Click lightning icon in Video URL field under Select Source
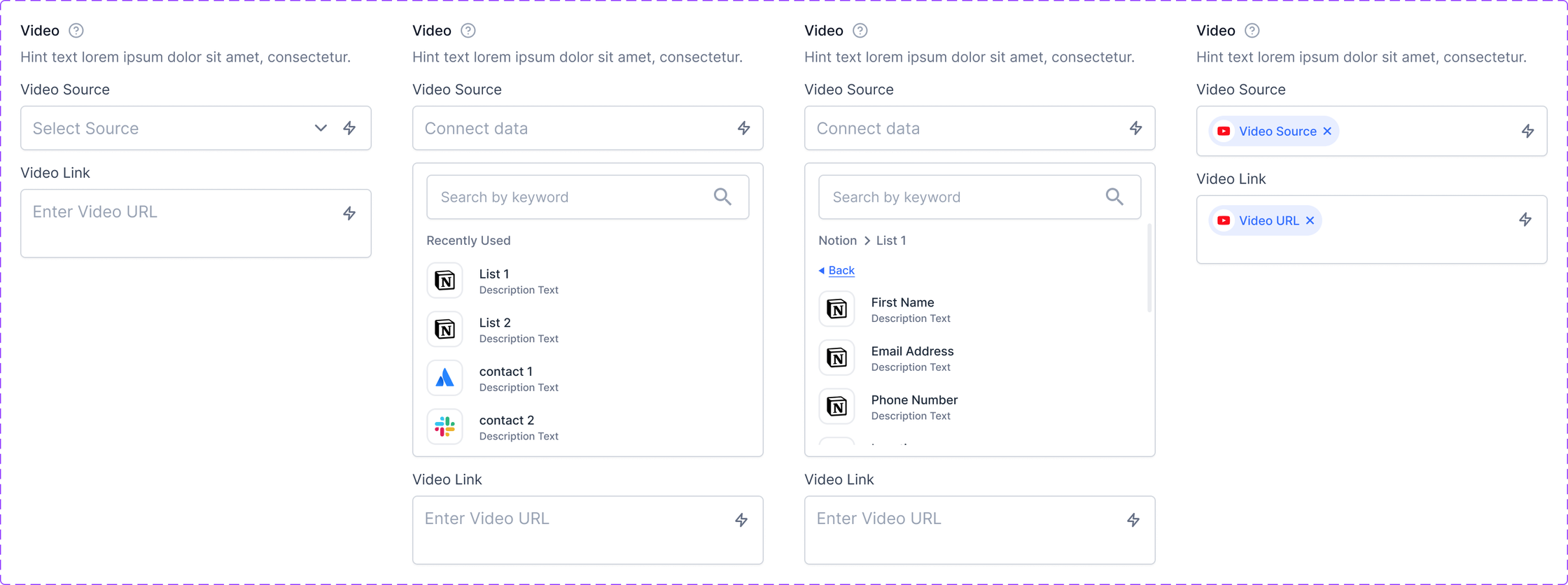 pos(349,213)
